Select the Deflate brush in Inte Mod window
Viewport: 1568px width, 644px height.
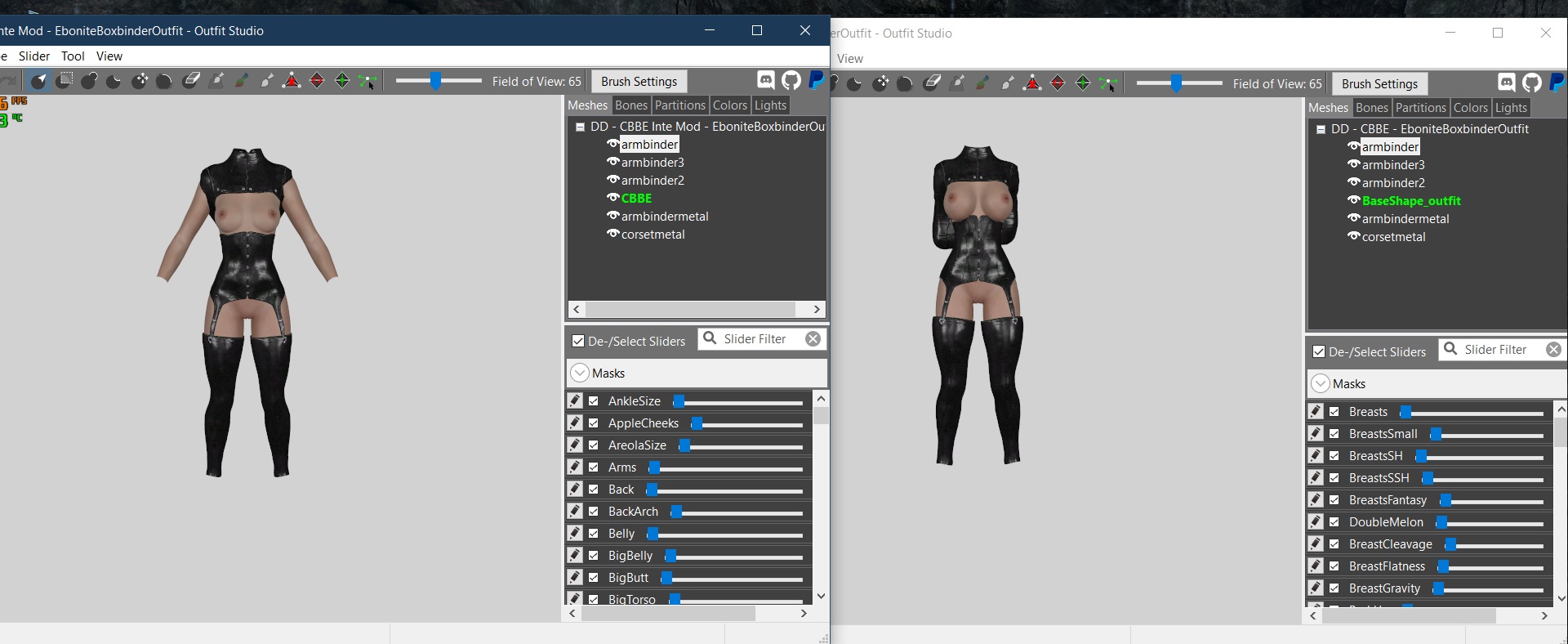pyautogui.click(x=114, y=80)
